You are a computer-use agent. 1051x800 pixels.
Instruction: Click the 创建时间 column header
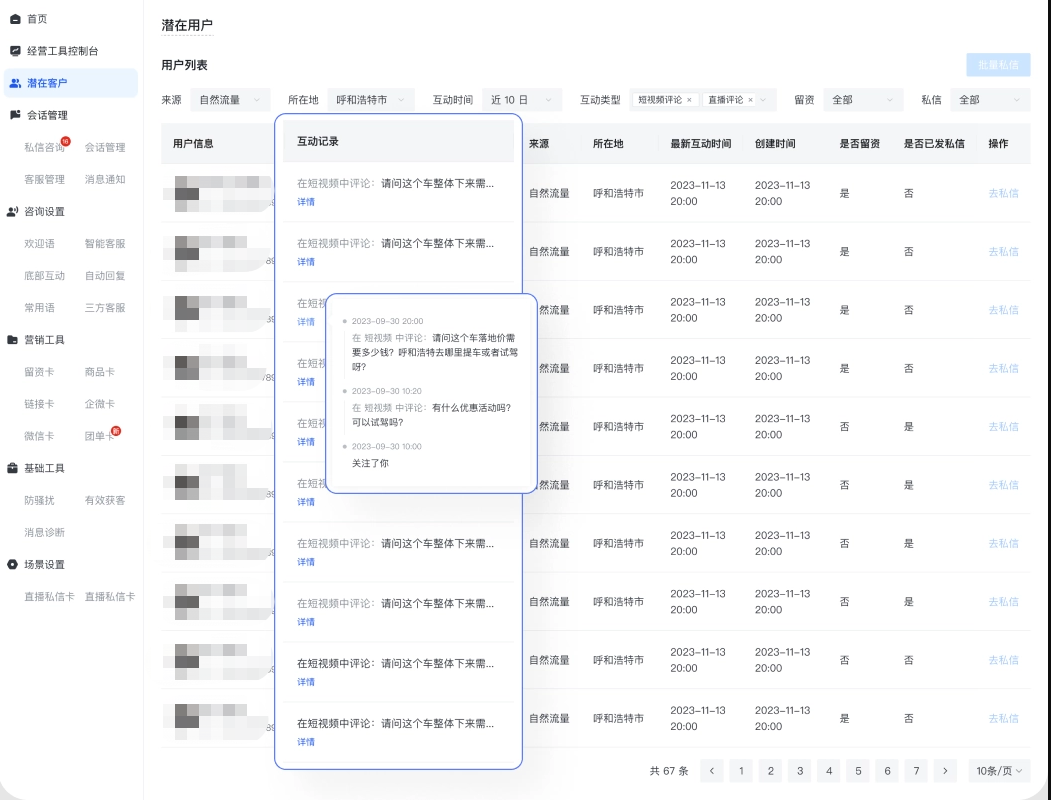775,143
